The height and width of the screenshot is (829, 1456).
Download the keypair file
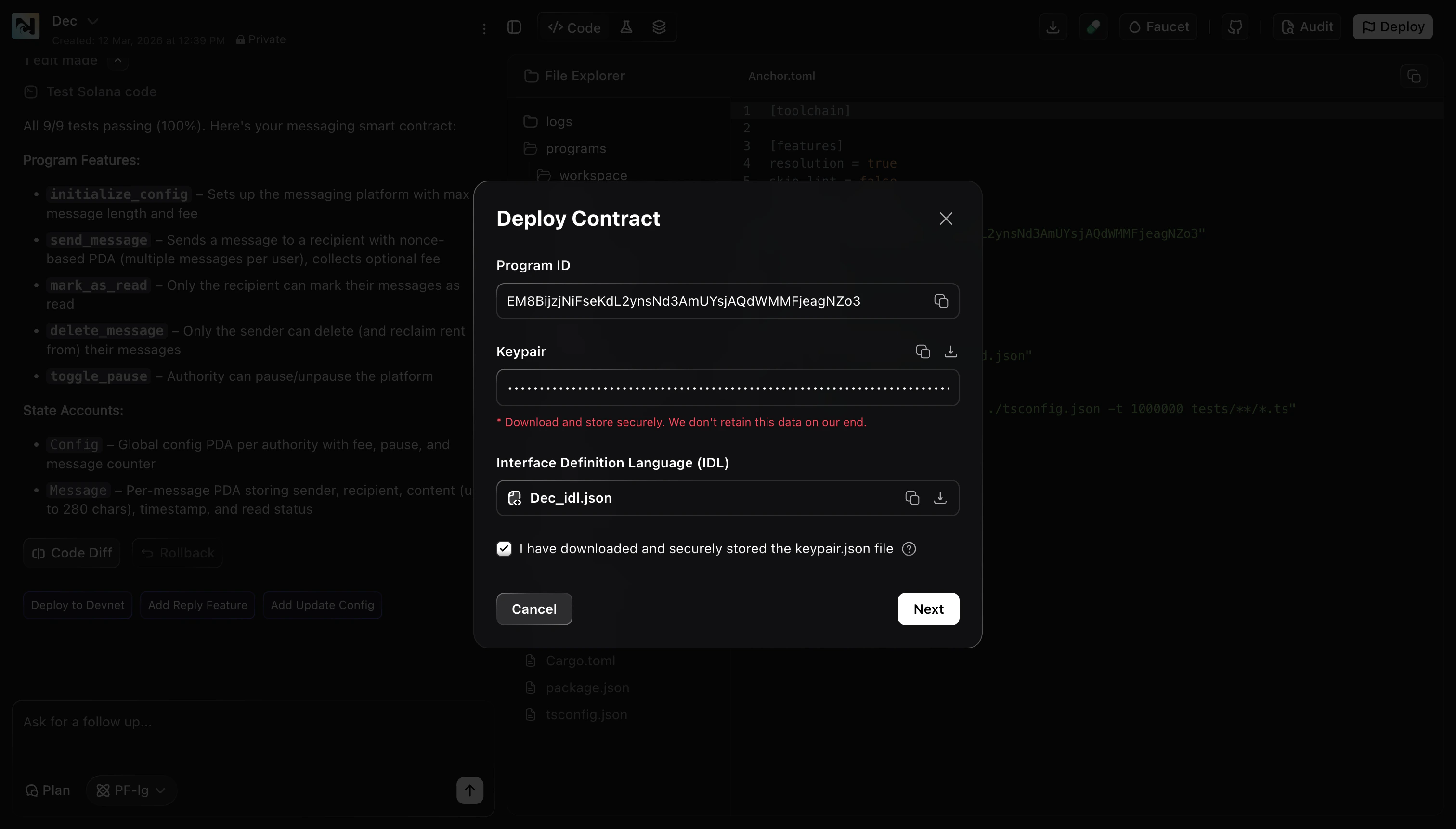950,351
